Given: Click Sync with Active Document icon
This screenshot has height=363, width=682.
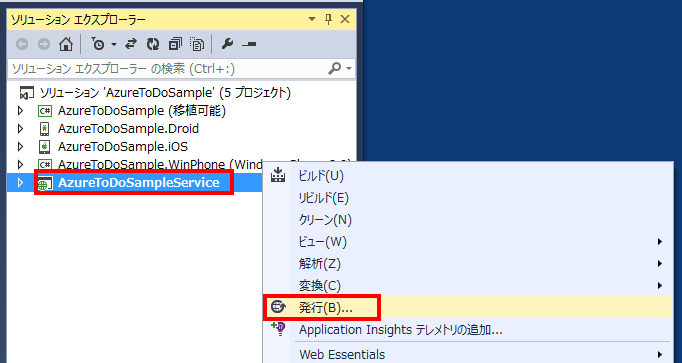Looking at the screenshot, I should [x=131, y=44].
